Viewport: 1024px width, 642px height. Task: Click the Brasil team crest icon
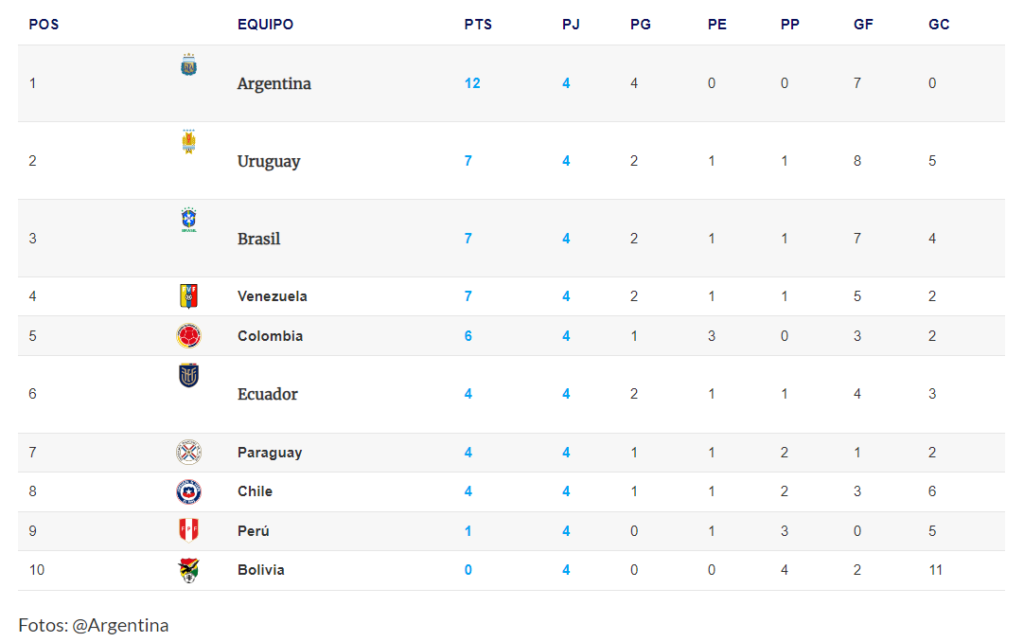pos(189,219)
